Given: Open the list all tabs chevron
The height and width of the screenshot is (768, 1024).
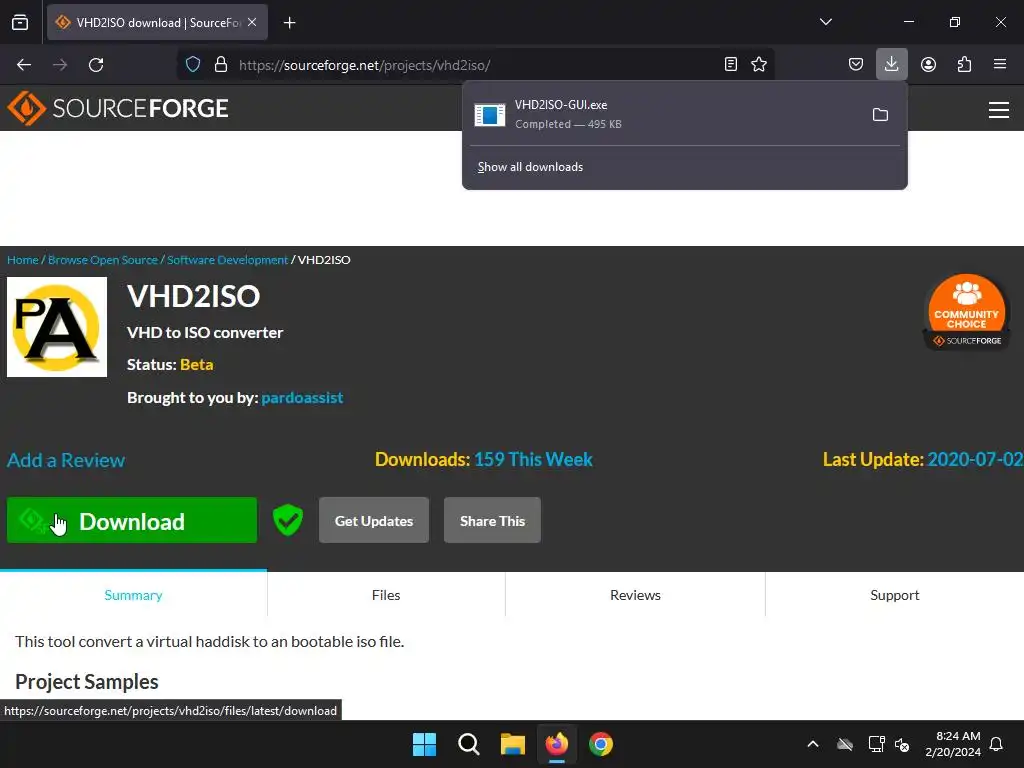Looking at the screenshot, I should pos(825,22).
